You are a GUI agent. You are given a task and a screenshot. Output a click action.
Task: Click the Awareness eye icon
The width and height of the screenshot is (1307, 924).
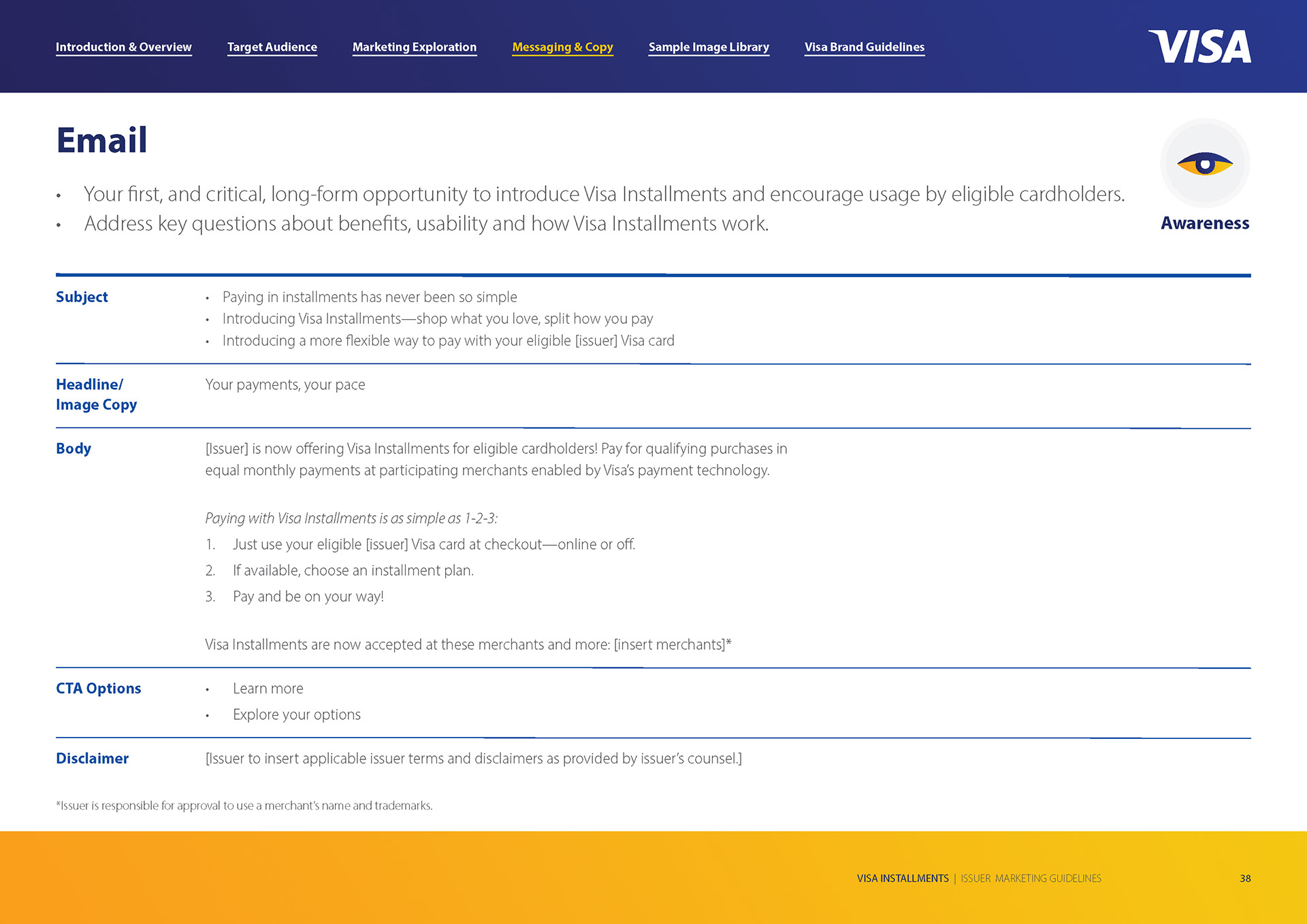coord(1204,164)
